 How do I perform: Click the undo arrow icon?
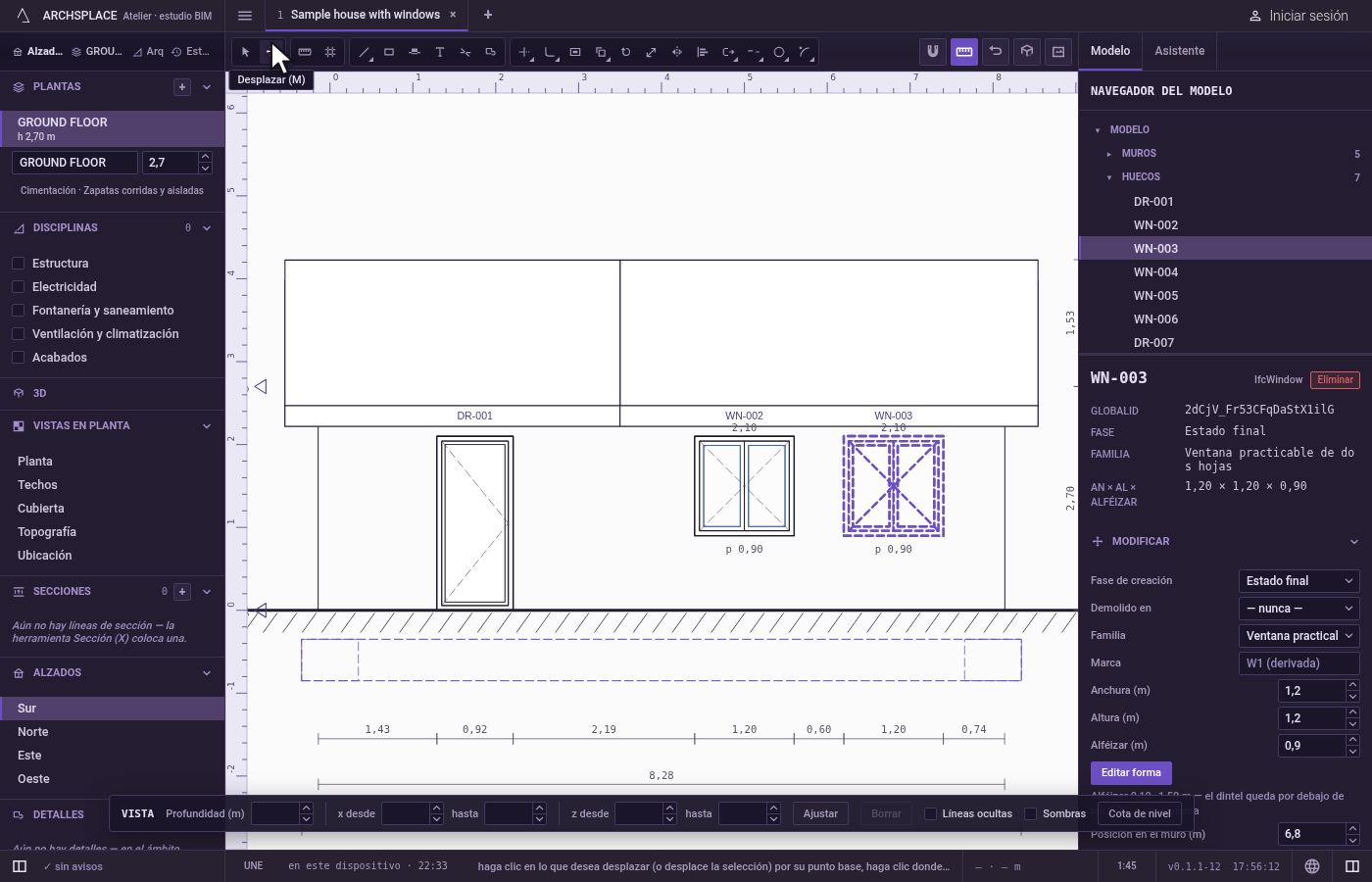click(x=996, y=51)
